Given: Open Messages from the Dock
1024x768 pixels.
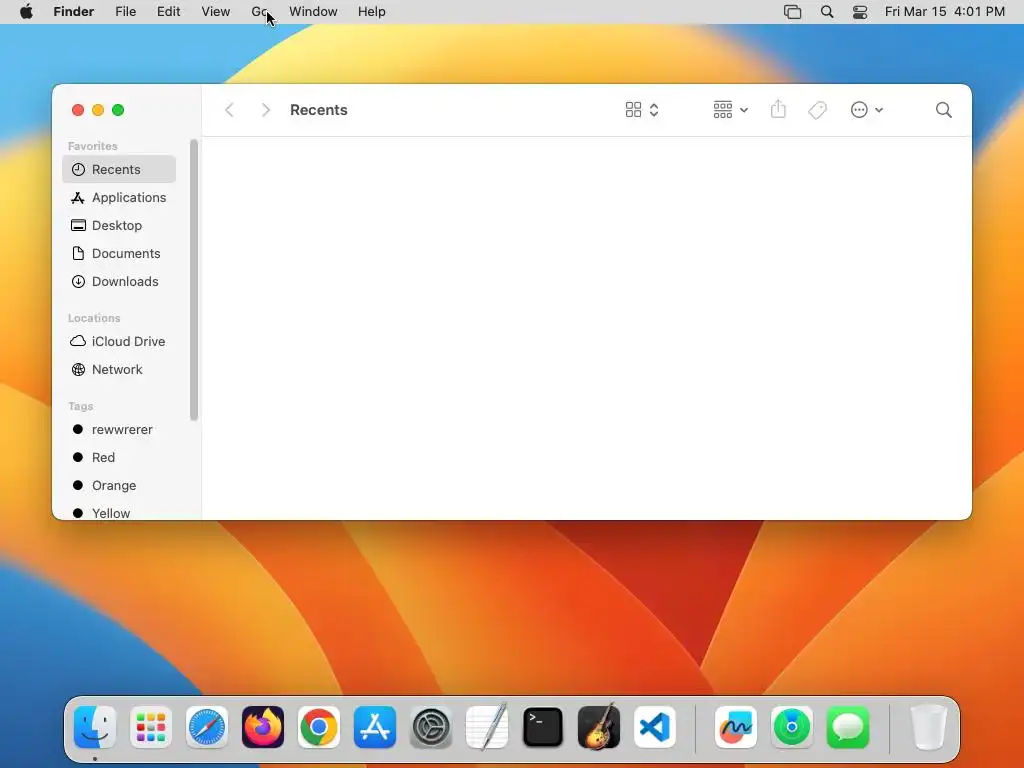Looking at the screenshot, I should 848,727.
